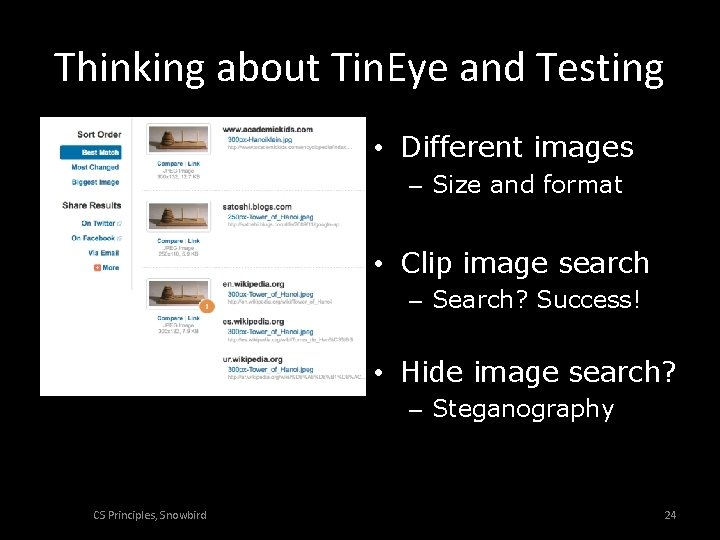
Task: Open the satoshi.blogs.com result thumbnail
Action: pos(179,216)
